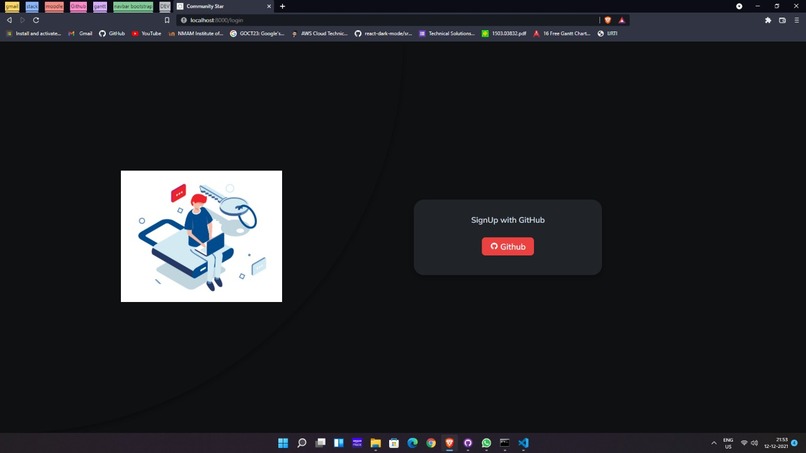Switch to the gantt pinned tab
The width and height of the screenshot is (806, 453).
100,7
